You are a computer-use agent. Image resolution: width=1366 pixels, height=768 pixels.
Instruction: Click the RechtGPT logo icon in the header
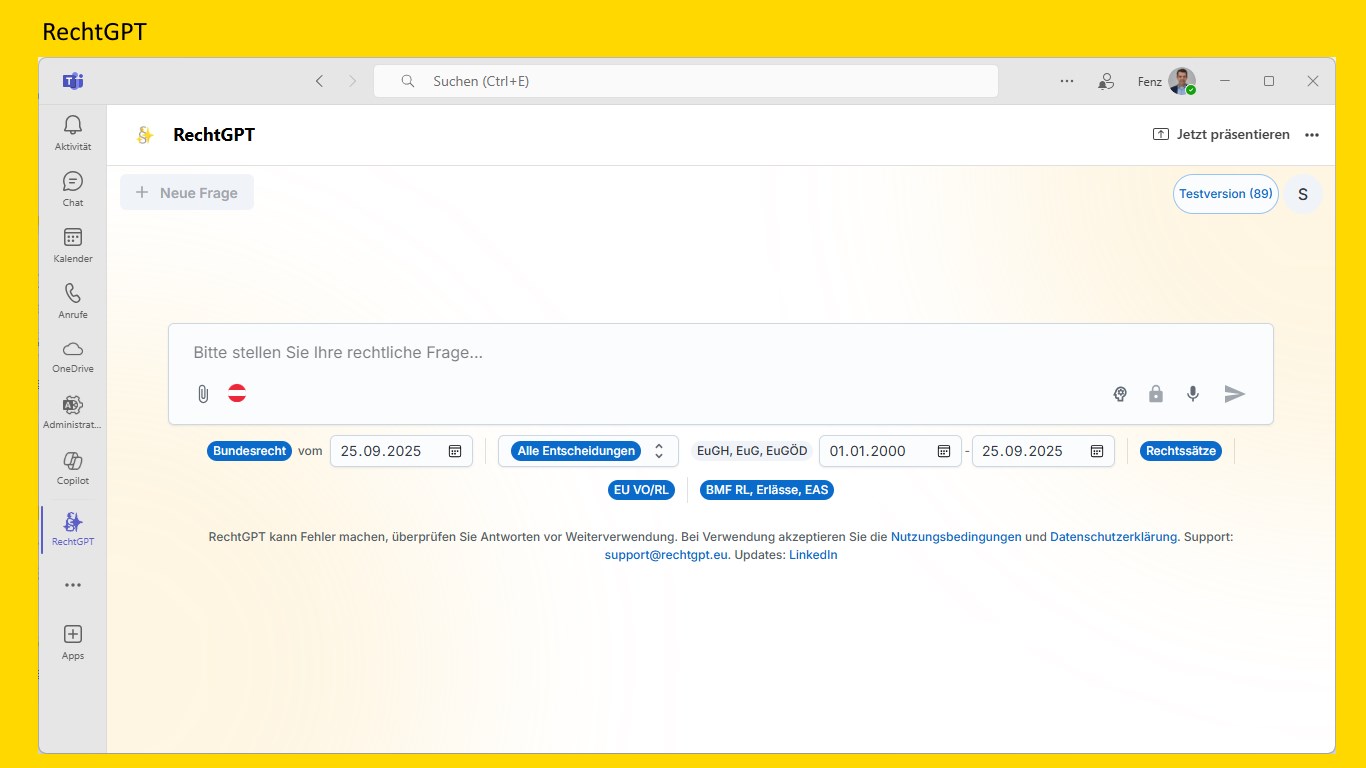pyautogui.click(x=145, y=135)
